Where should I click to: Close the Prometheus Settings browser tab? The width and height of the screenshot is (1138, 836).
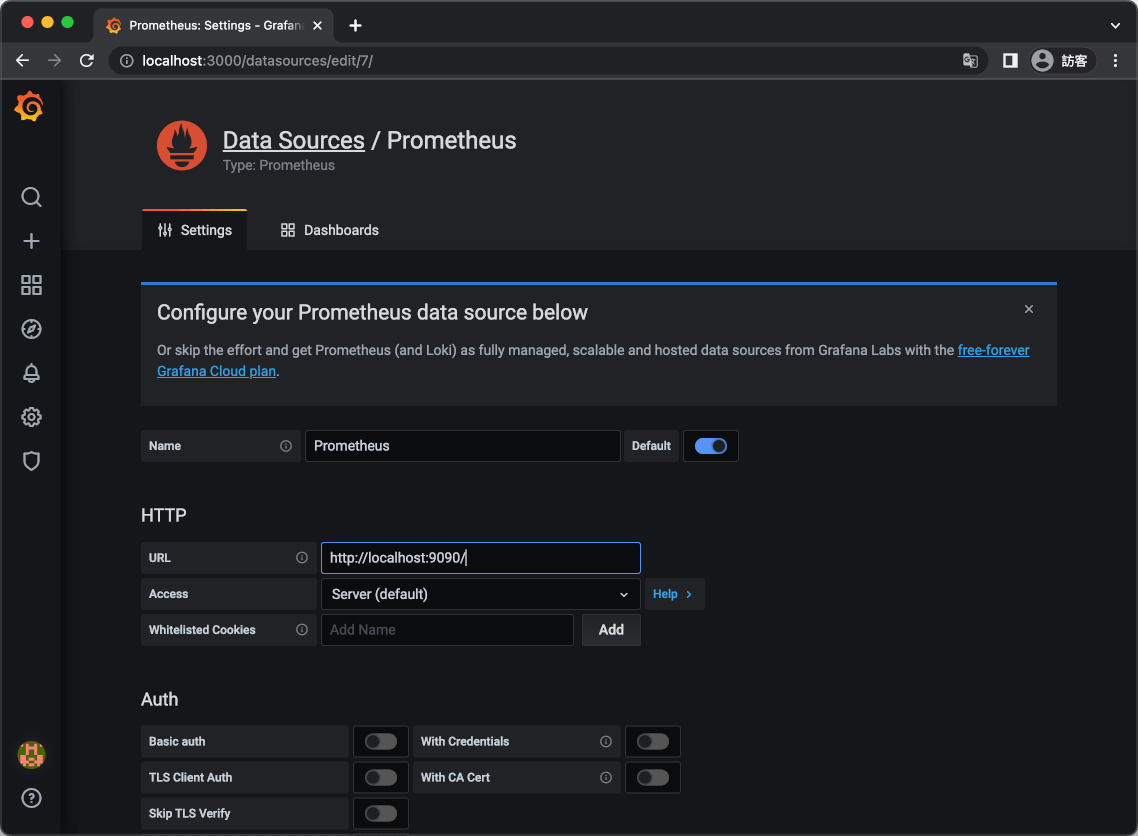pos(317,25)
